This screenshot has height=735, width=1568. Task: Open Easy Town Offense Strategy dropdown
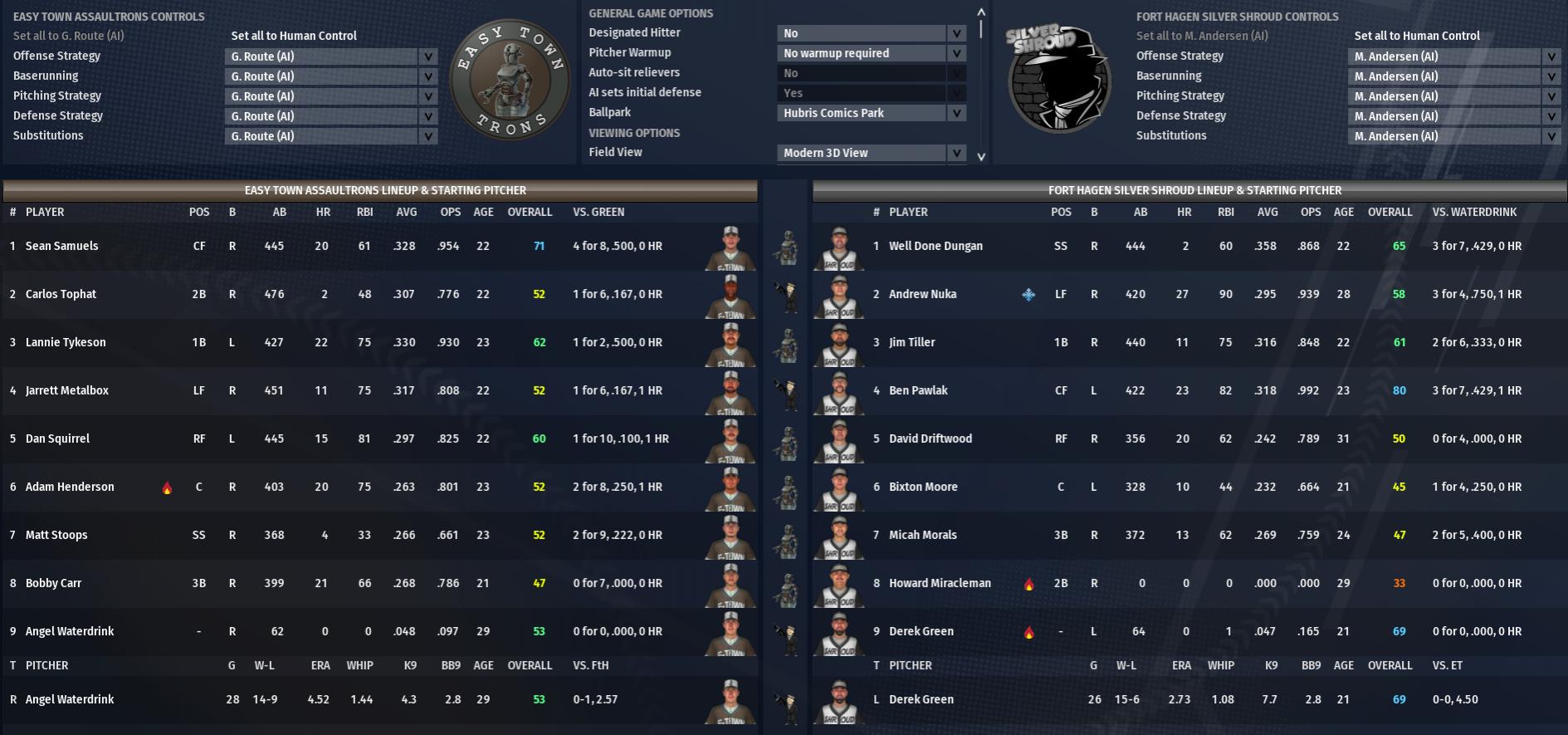(x=331, y=56)
